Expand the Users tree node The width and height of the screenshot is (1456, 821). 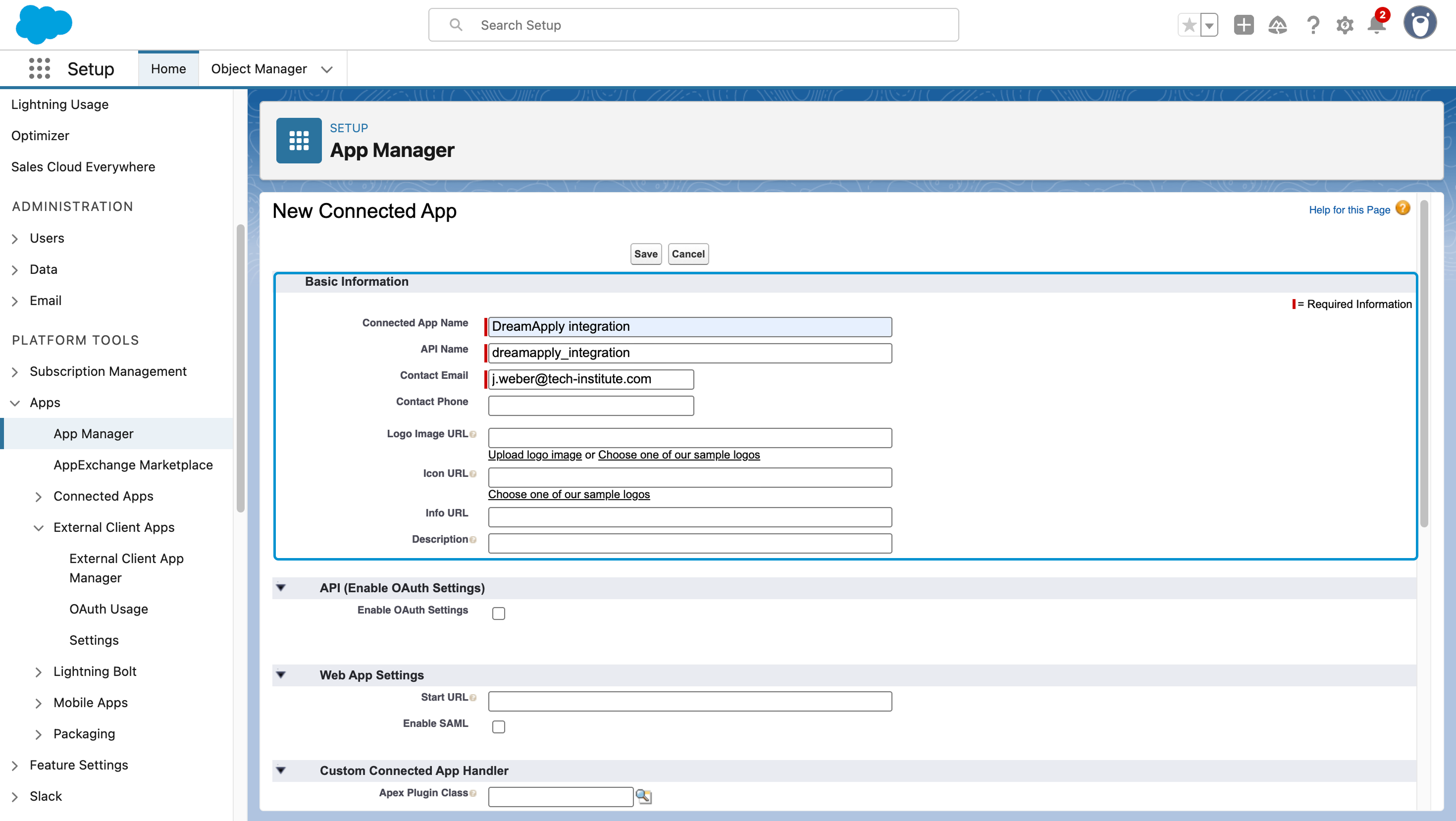pyautogui.click(x=15, y=239)
